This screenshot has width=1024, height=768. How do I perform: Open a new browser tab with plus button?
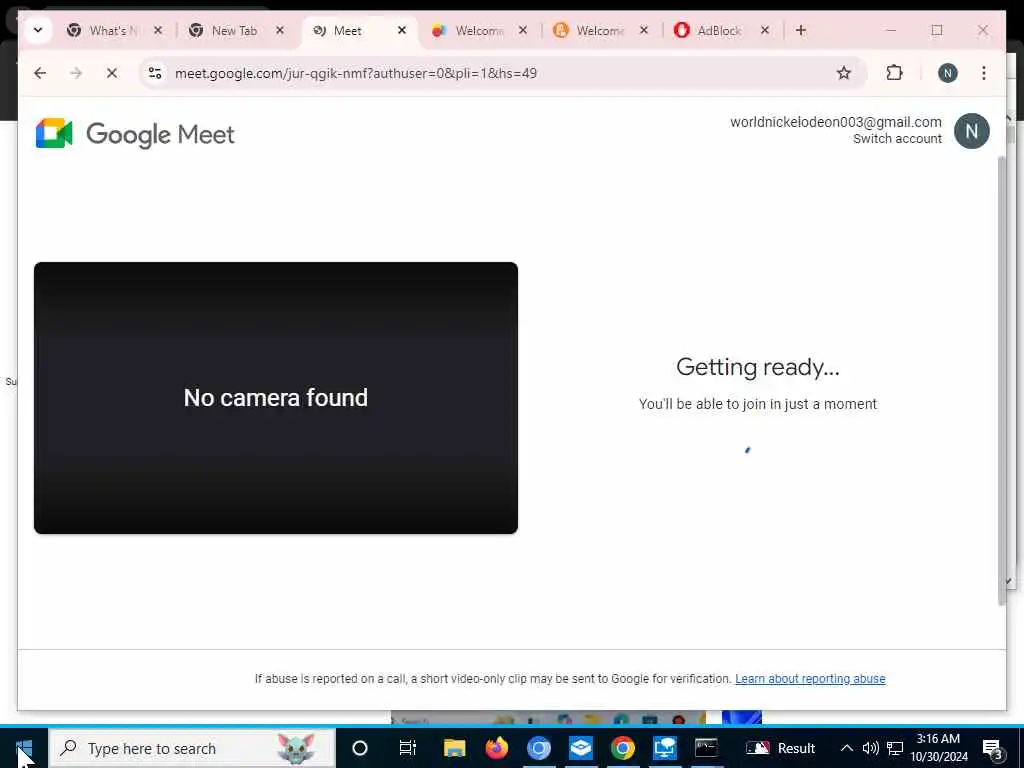801,30
